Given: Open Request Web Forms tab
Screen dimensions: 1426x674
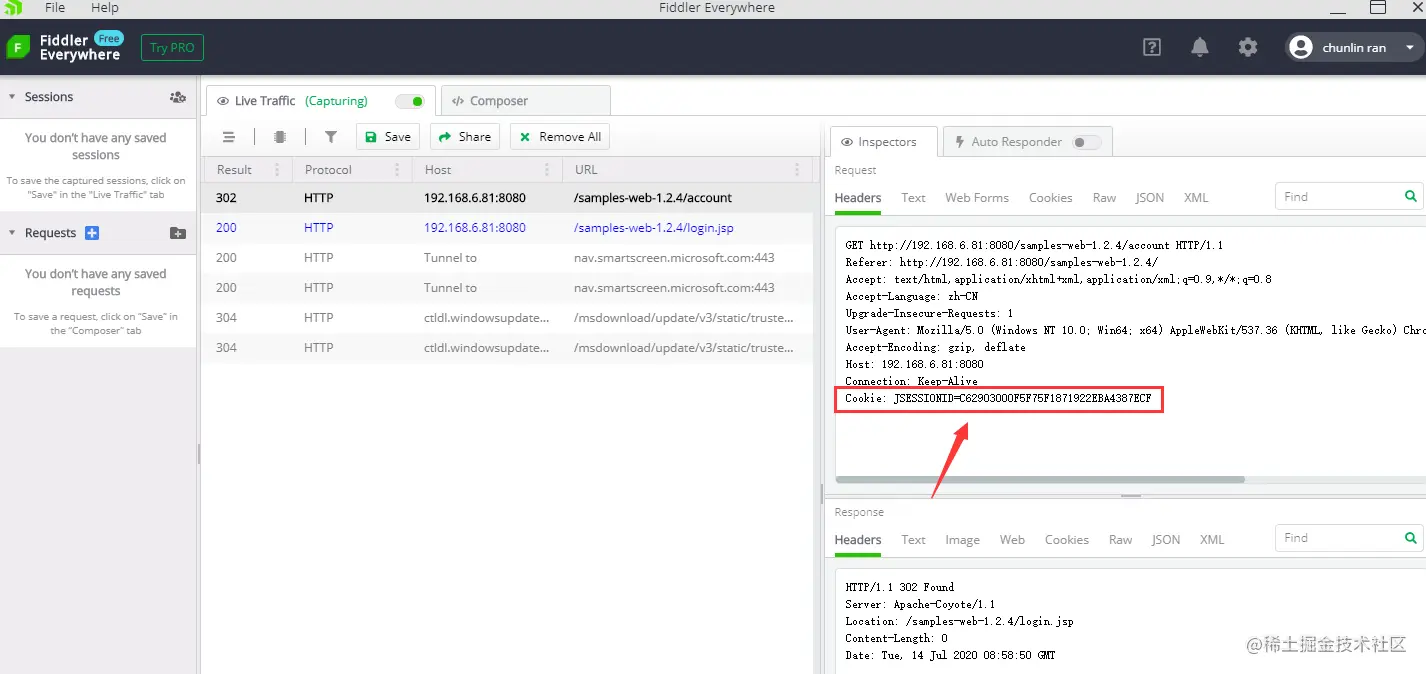Looking at the screenshot, I should (977, 198).
